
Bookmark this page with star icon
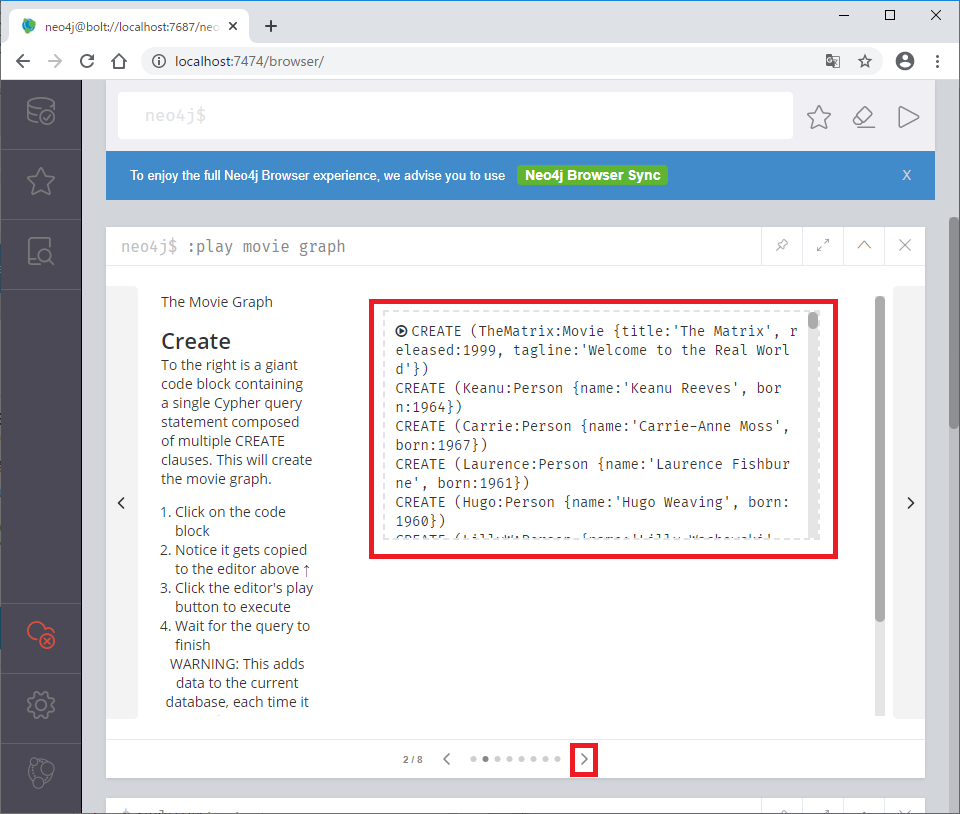click(864, 61)
